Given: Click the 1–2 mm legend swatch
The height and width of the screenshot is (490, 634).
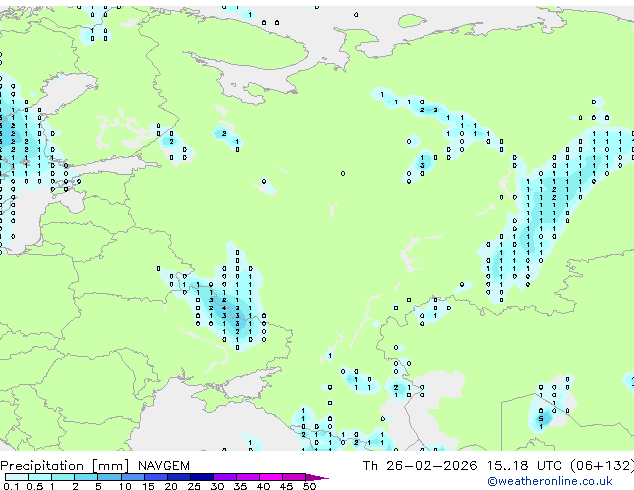Looking at the screenshot, I should click(63, 477).
